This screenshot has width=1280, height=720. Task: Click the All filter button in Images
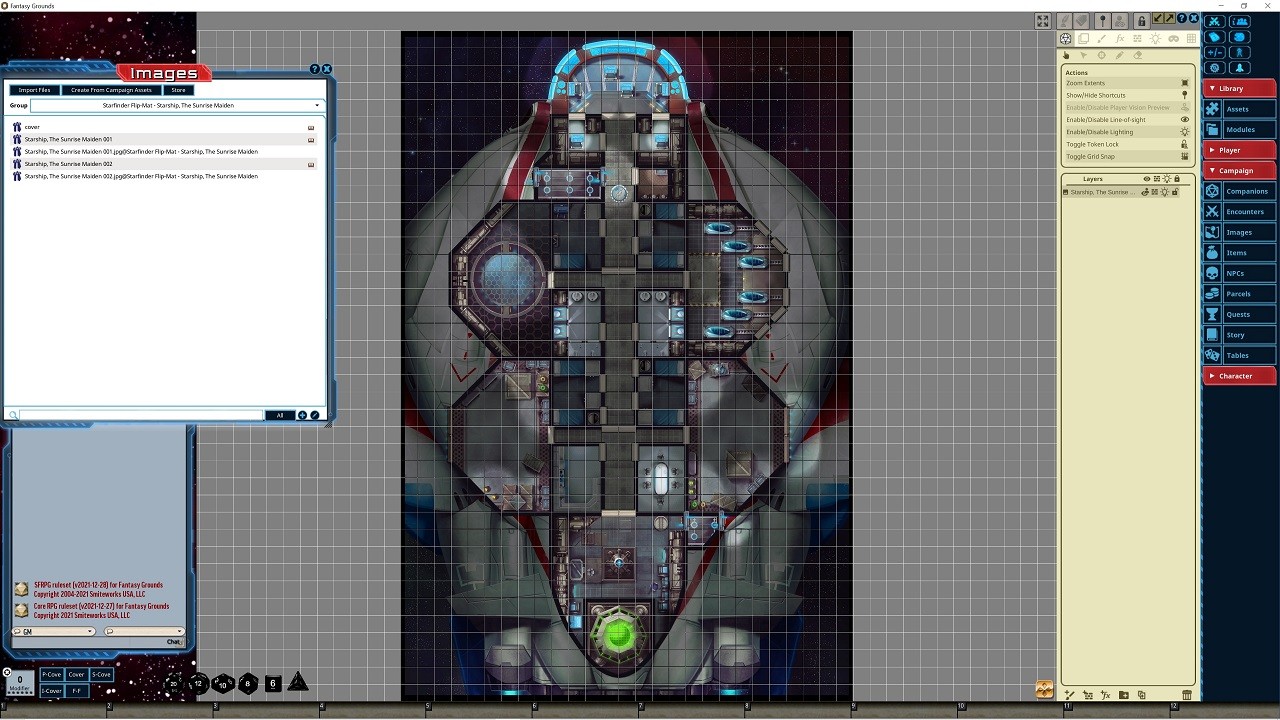pos(280,415)
